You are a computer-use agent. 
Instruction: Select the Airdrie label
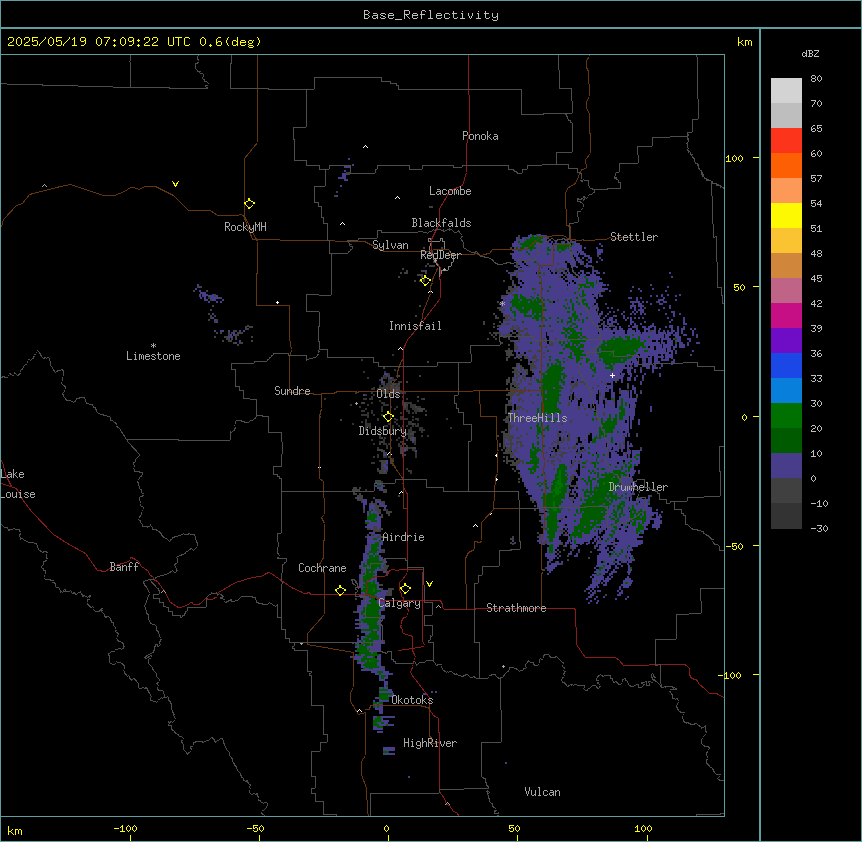coord(403,537)
